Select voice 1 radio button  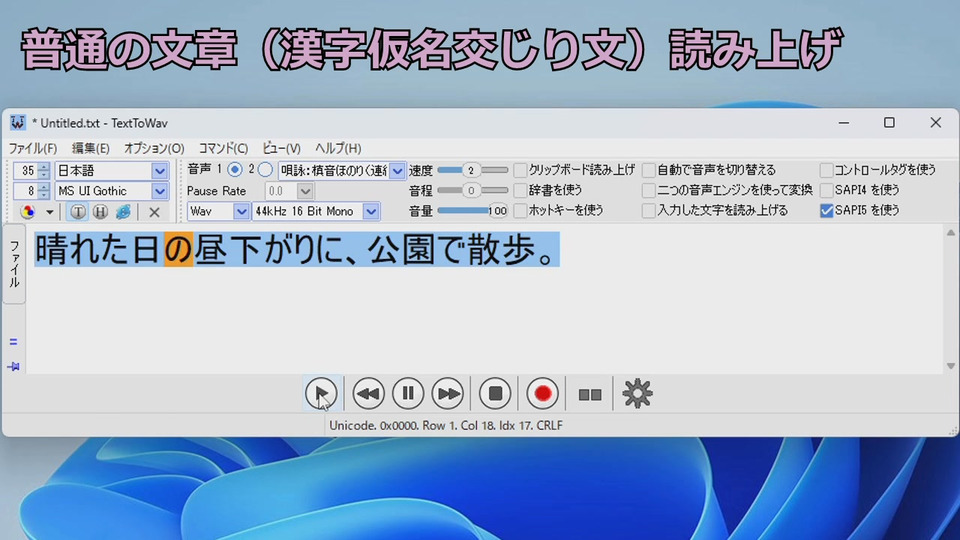pyautogui.click(x=234, y=170)
